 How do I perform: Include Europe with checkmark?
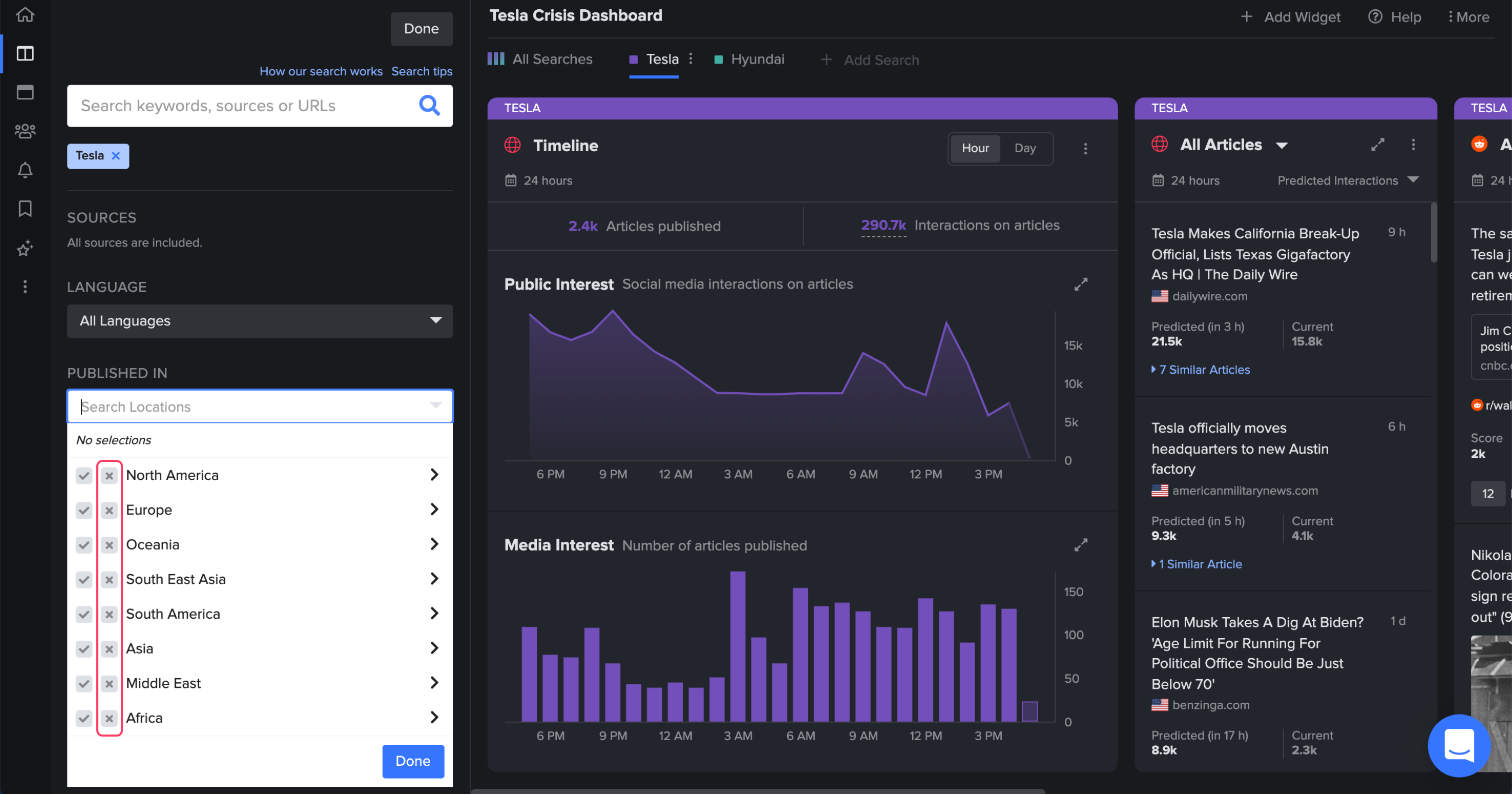84,511
